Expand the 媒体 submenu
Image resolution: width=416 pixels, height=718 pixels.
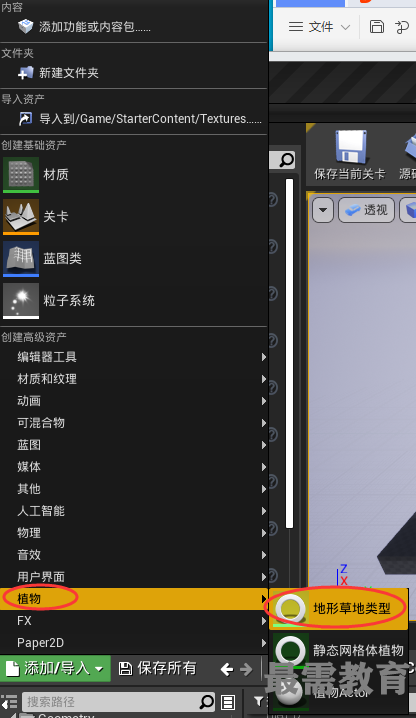tap(134, 467)
